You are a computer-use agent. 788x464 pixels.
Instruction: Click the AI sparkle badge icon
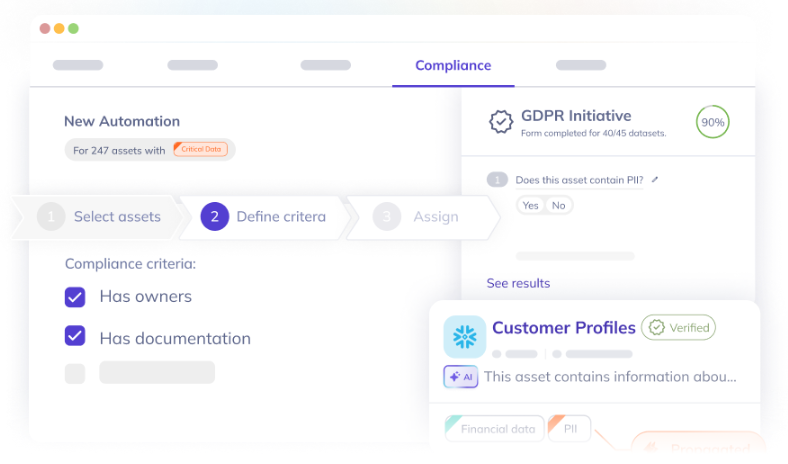[x=461, y=377]
